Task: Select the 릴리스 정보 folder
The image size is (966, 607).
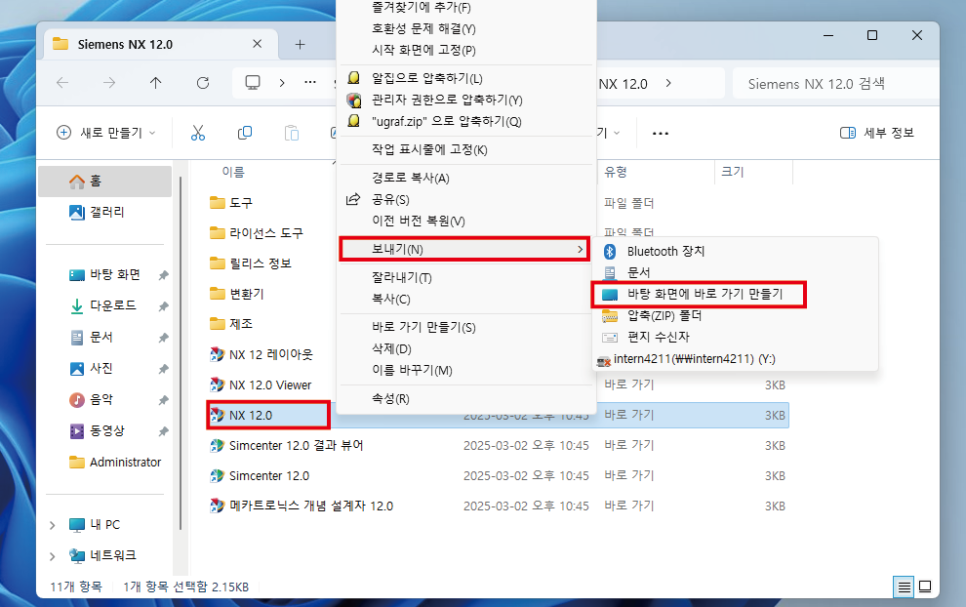Action: 260,263
